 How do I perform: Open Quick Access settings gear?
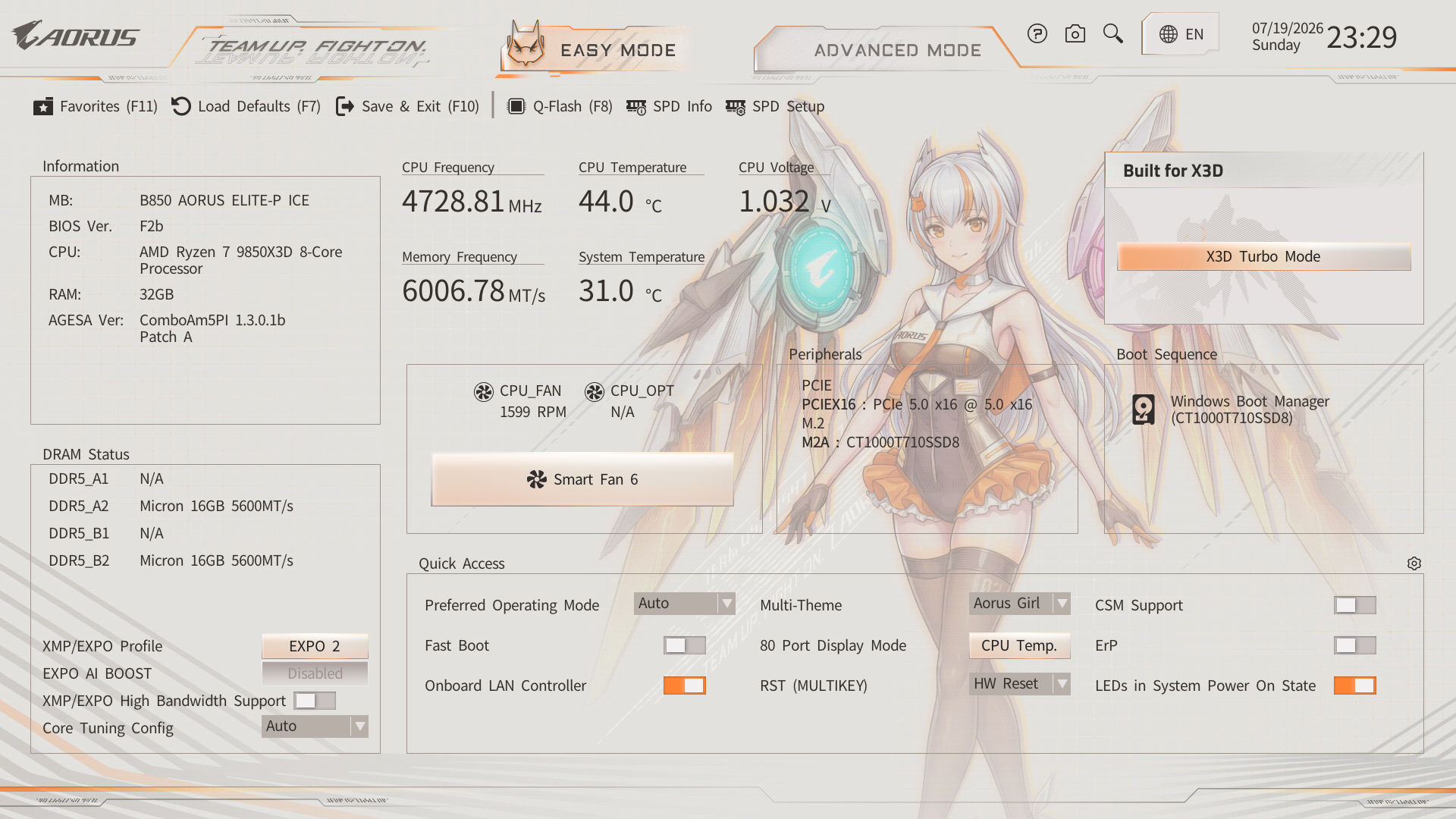(x=1414, y=563)
